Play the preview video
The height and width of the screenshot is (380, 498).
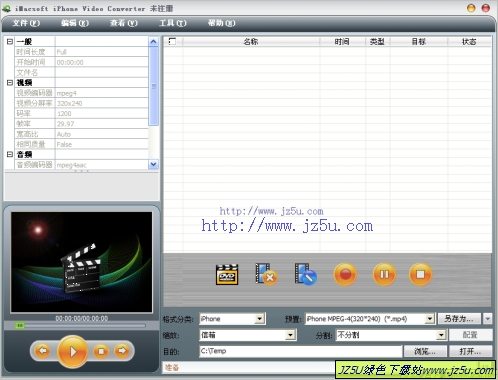[x=73, y=351]
